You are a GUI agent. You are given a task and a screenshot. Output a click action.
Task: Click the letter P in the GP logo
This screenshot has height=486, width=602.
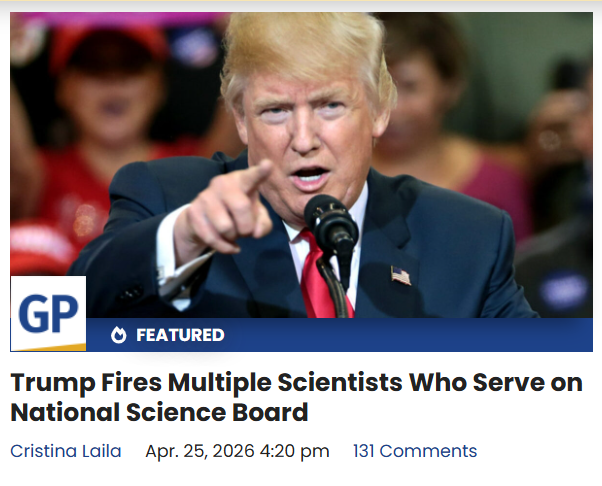[x=62, y=313]
